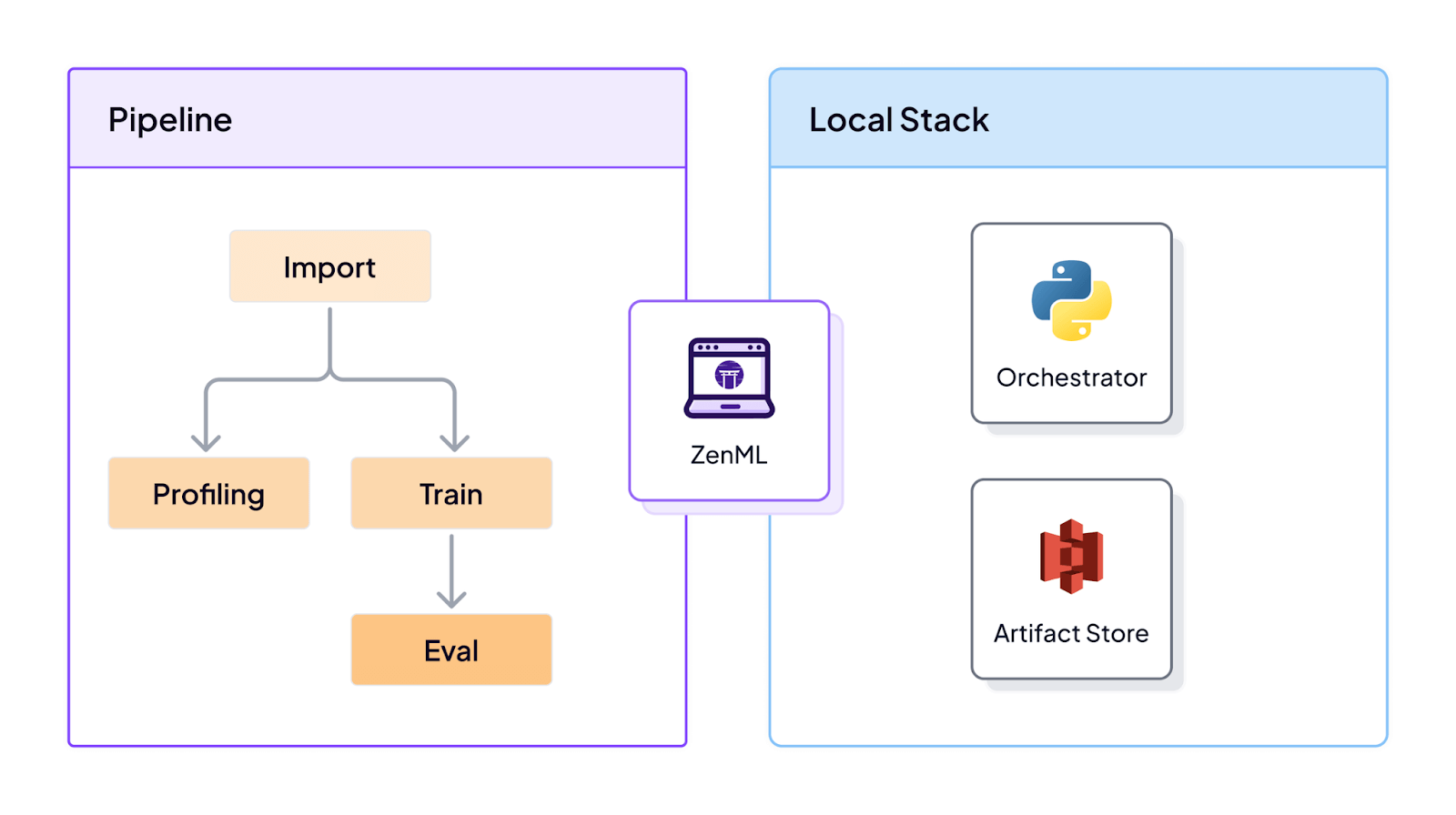The image size is (1456, 815).
Task: Click the browser window dots on ZenML laptop
Action: click(708, 347)
